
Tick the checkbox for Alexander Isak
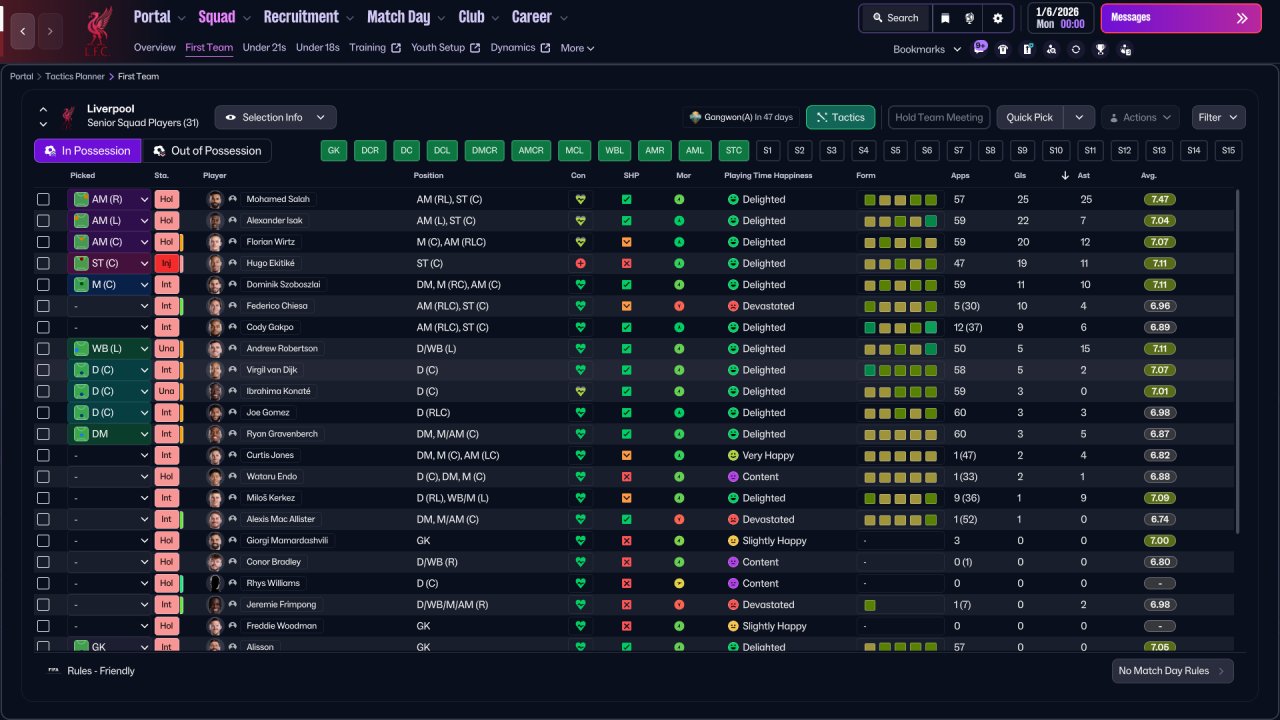coord(43,221)
